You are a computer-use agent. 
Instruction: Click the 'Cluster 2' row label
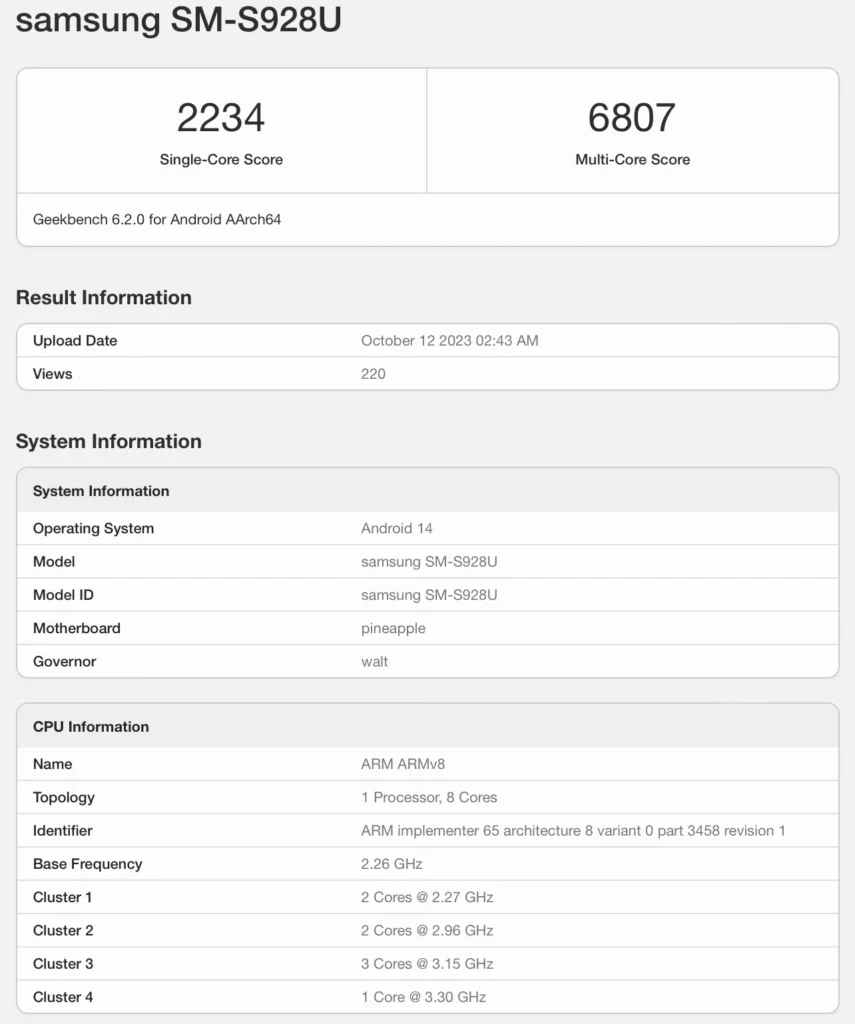coord(63,931)
